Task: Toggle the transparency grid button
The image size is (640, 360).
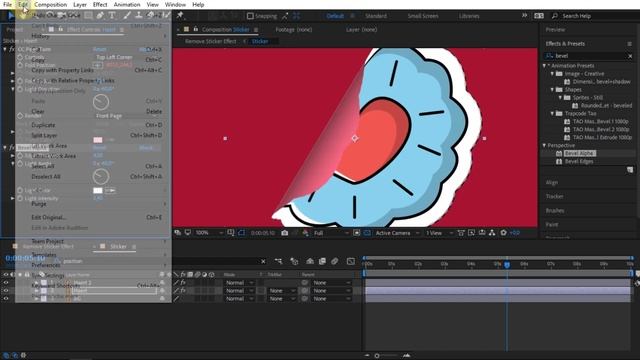Action: [367, 233]
